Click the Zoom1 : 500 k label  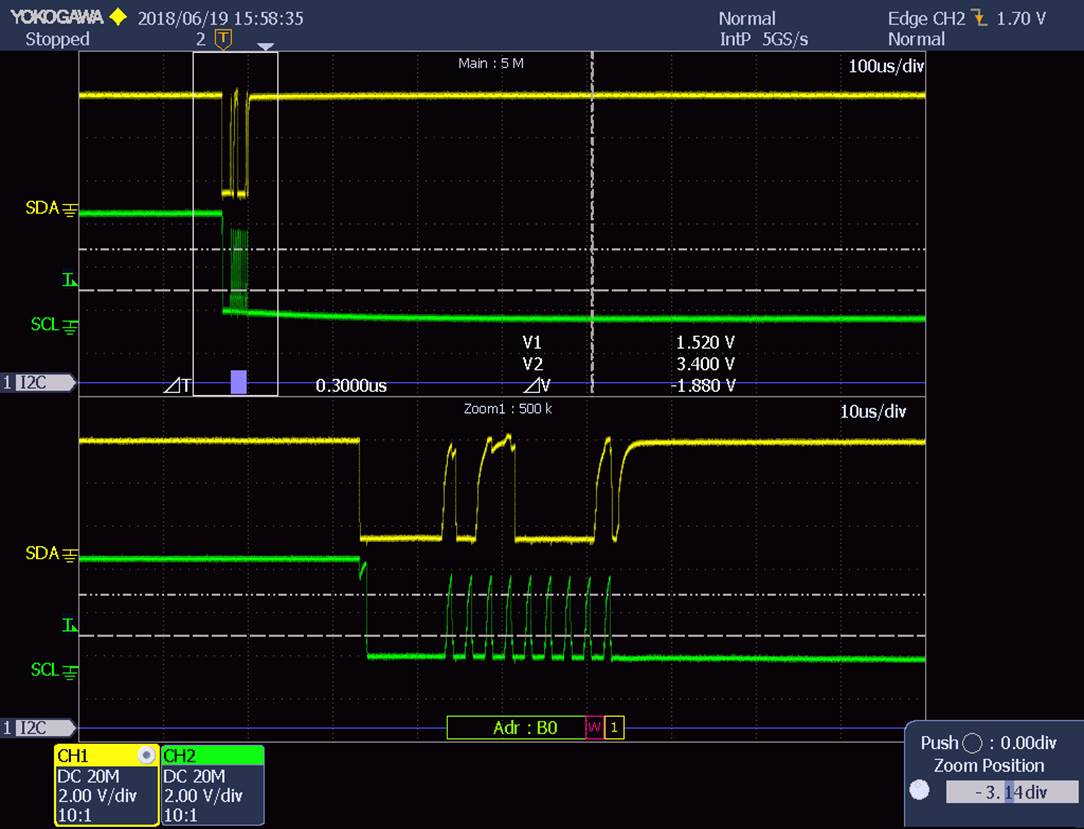507,409
